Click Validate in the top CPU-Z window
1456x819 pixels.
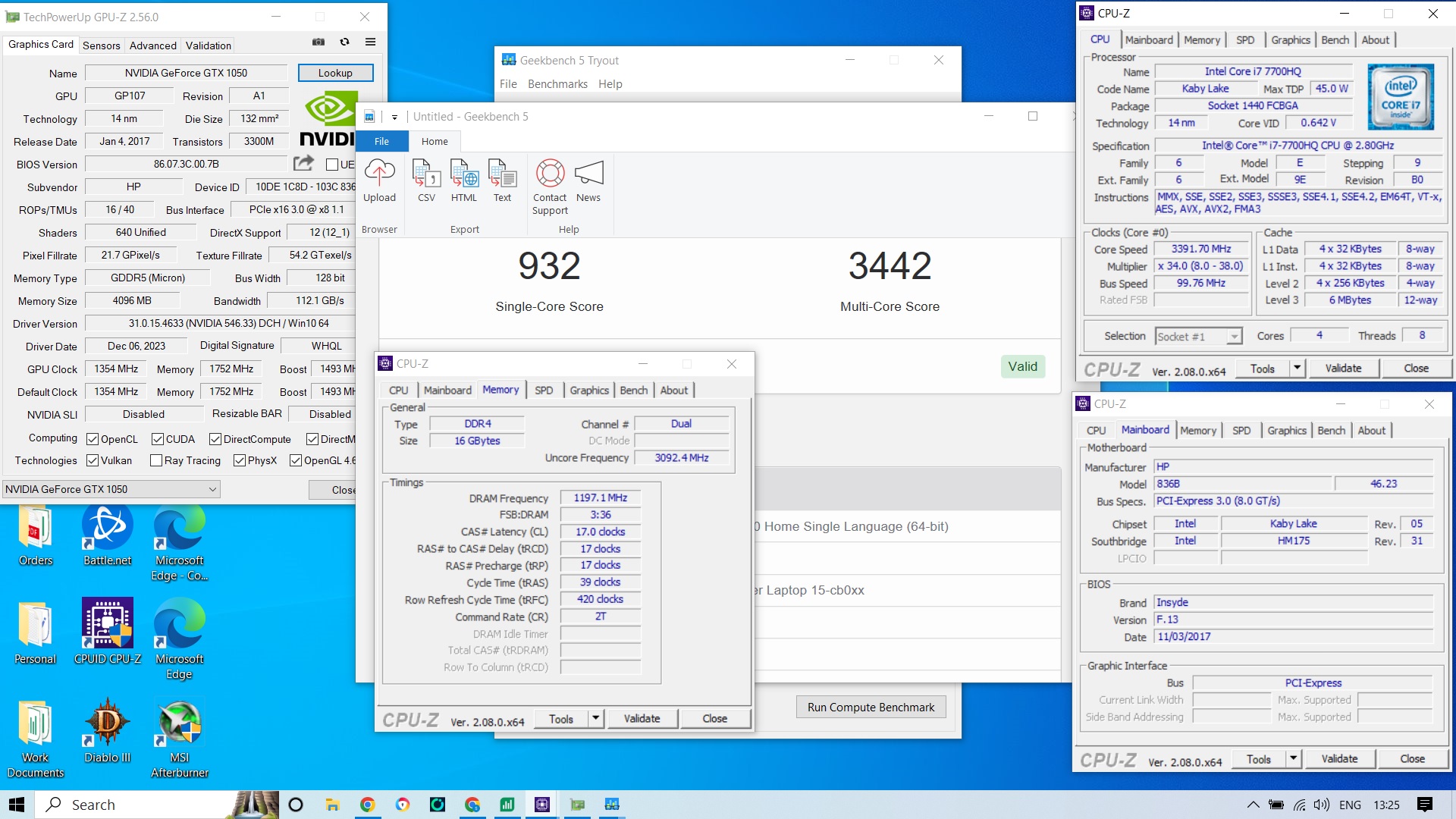coord(1343,369)
